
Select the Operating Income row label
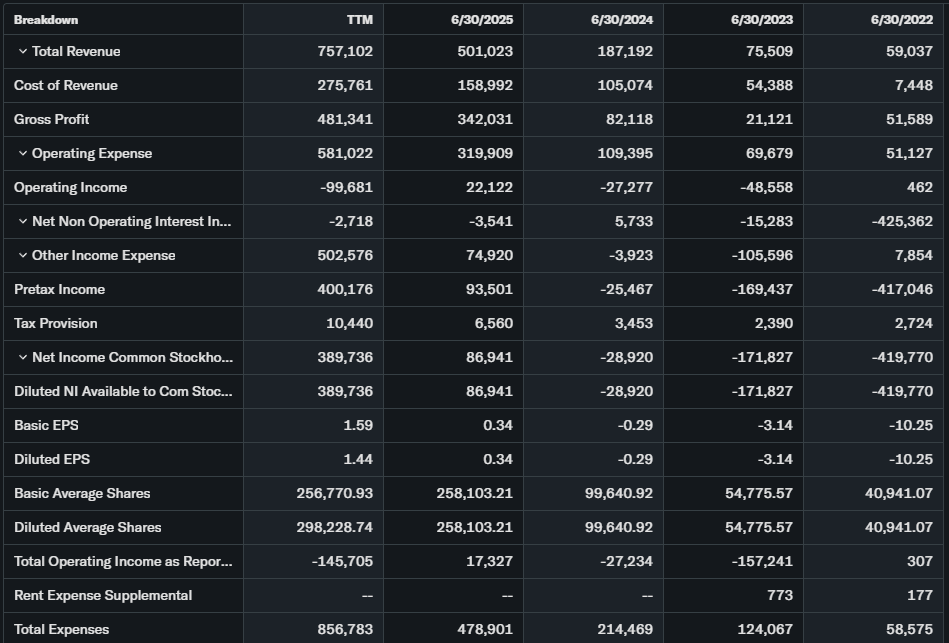[x=70, y=187]
